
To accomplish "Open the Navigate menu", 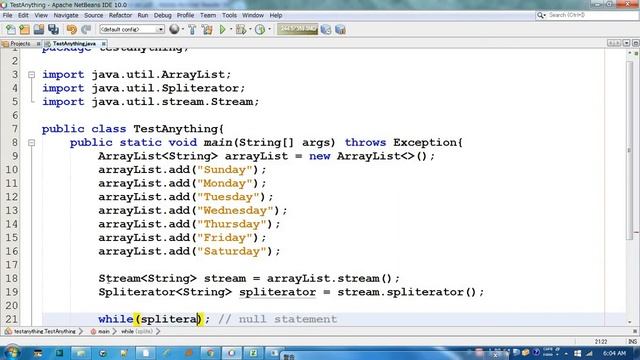I will 66,15.
